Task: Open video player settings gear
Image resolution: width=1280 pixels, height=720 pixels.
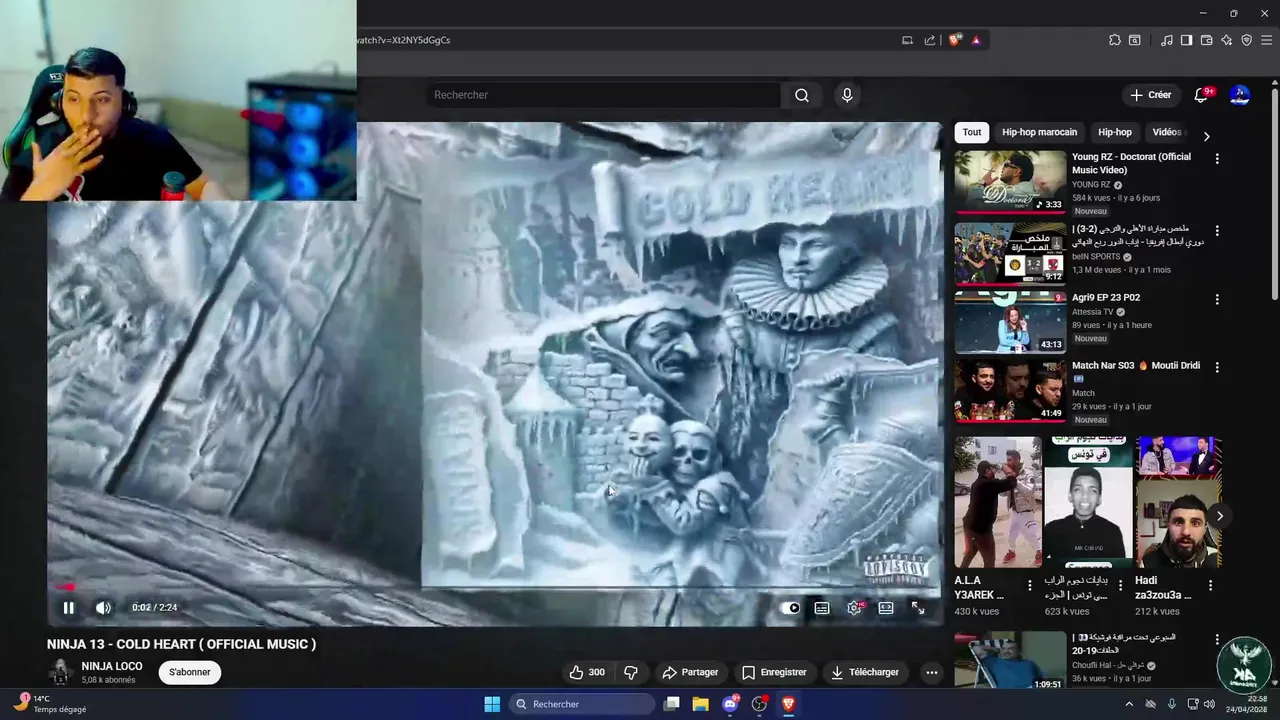Action: (x=854, y=608)
